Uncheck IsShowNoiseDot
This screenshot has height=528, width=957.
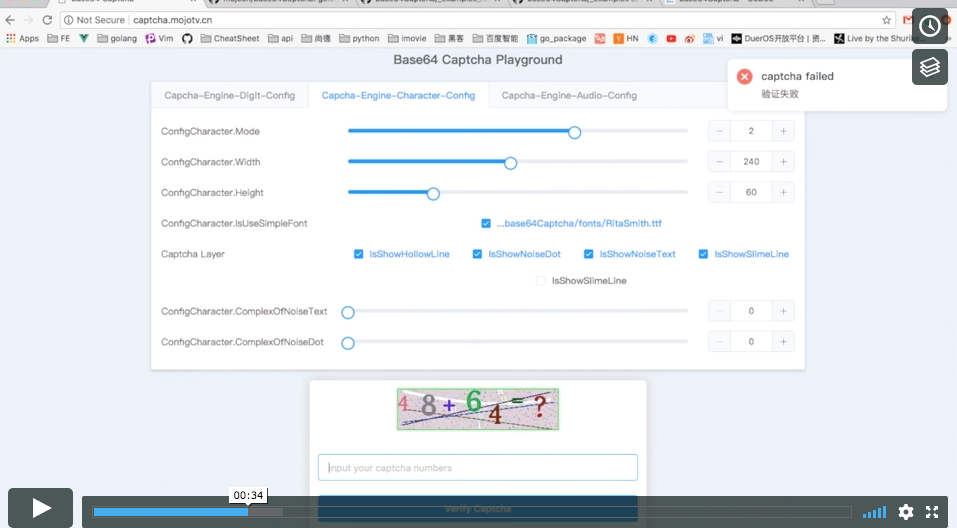477,254
